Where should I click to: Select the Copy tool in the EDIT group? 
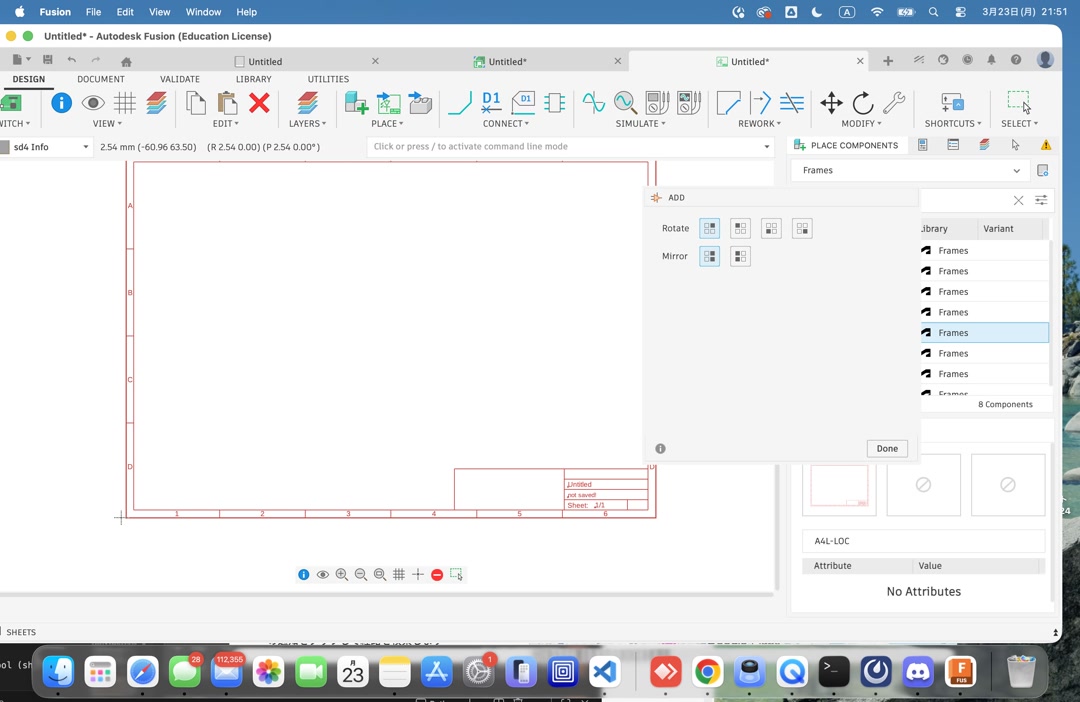[x=196, y=103]
